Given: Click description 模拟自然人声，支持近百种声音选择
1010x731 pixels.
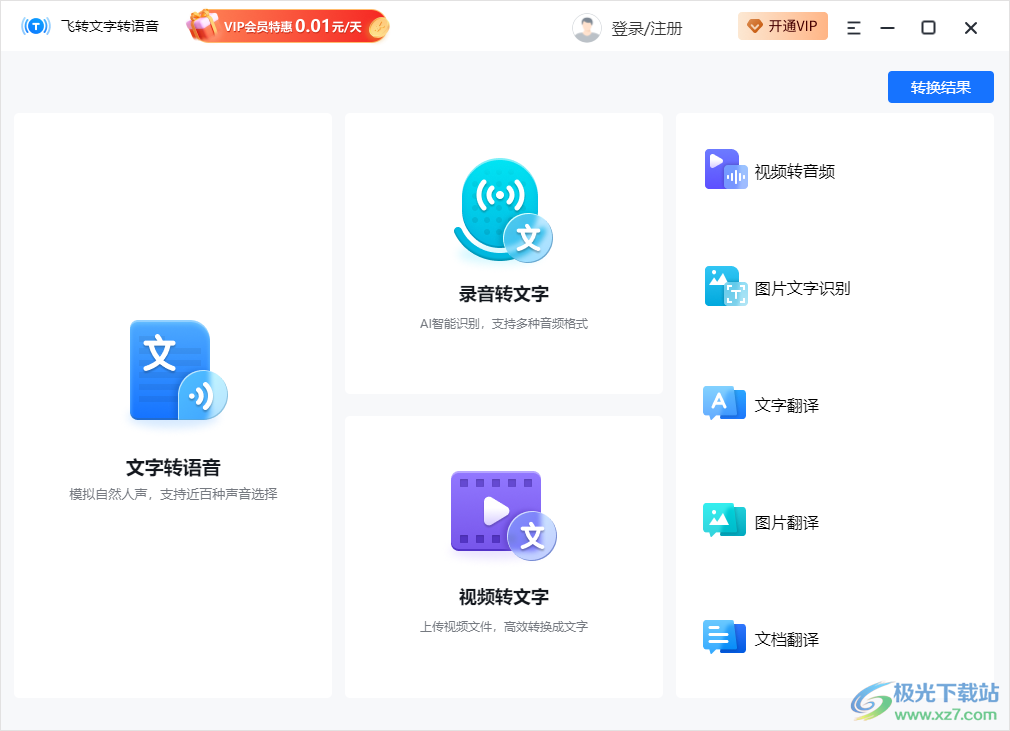Looking at the screenshot, I should (x=173, y=494).
